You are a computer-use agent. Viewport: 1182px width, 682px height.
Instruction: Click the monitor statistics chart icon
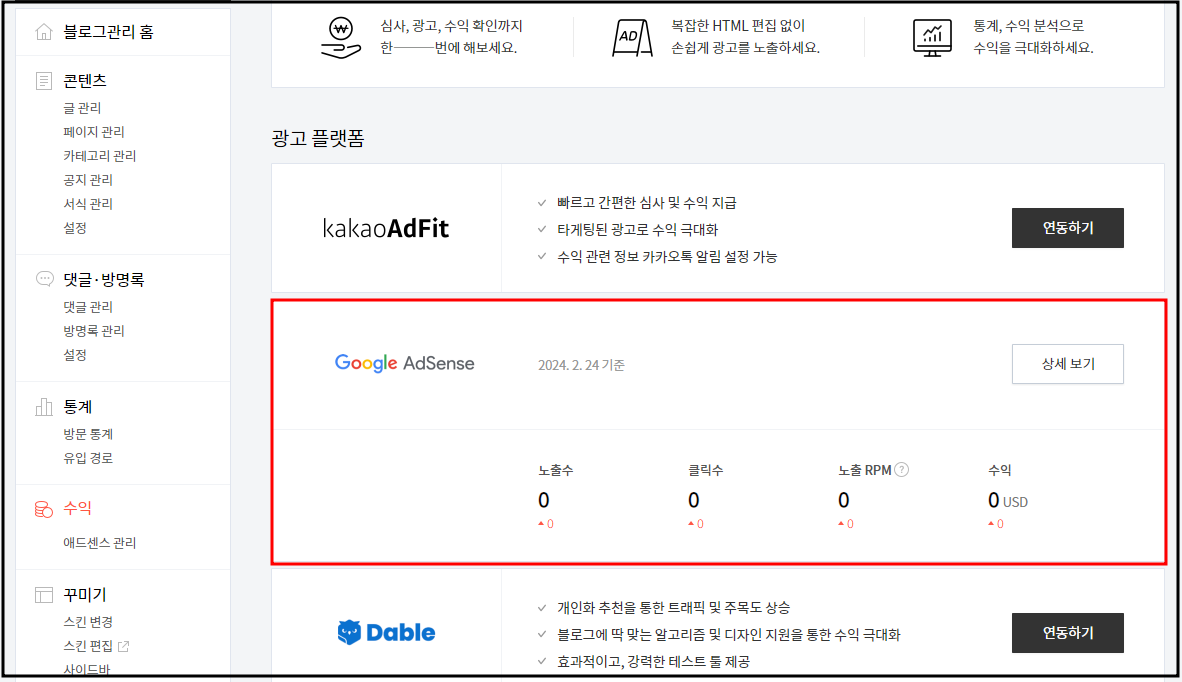click(932, 37)
